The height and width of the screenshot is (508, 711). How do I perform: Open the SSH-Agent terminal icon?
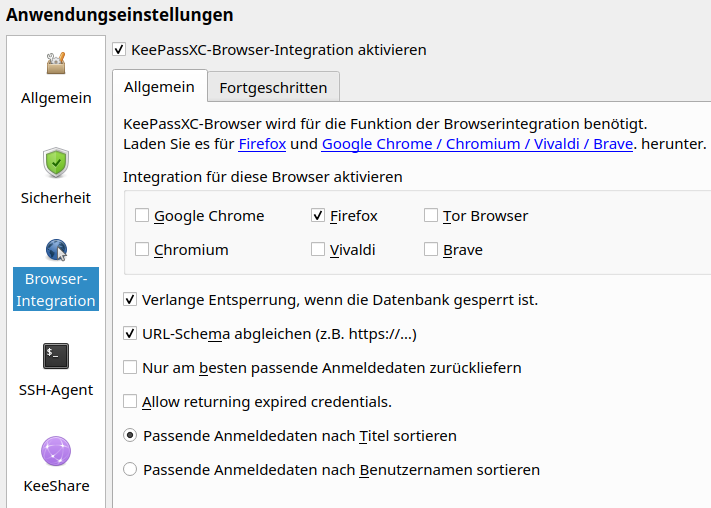56,355
